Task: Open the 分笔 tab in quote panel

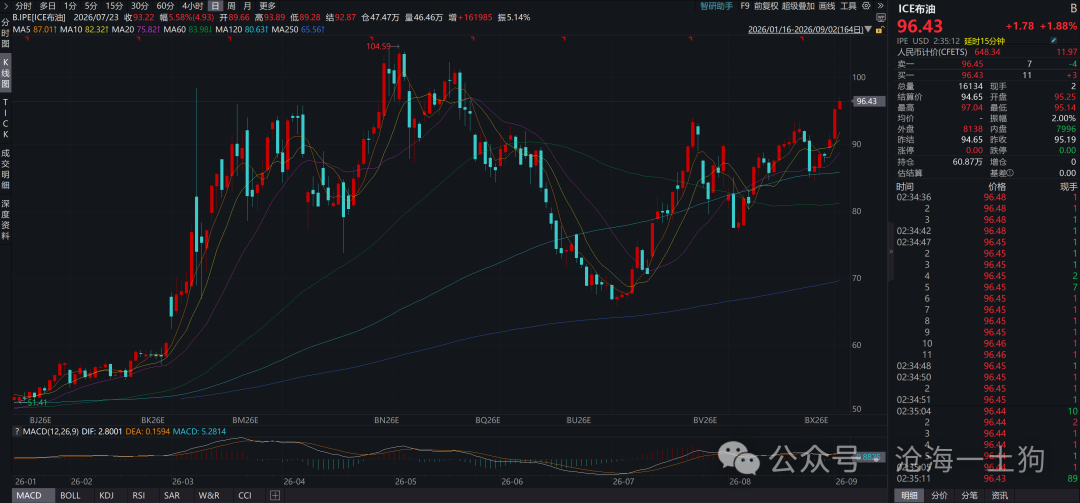Action: pos(970,495)
